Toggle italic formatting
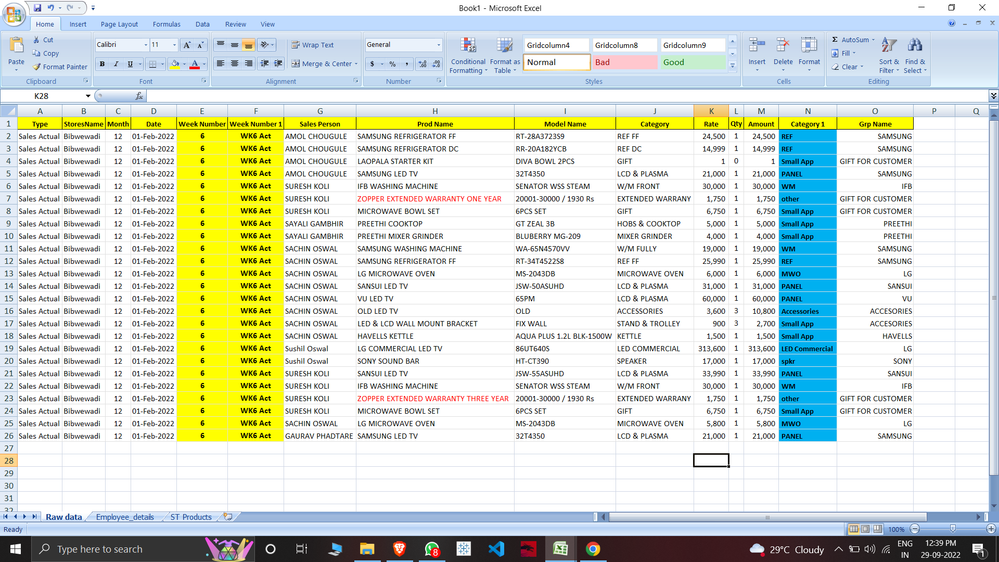This screenshot has width=999, height=562. point(116,64)
